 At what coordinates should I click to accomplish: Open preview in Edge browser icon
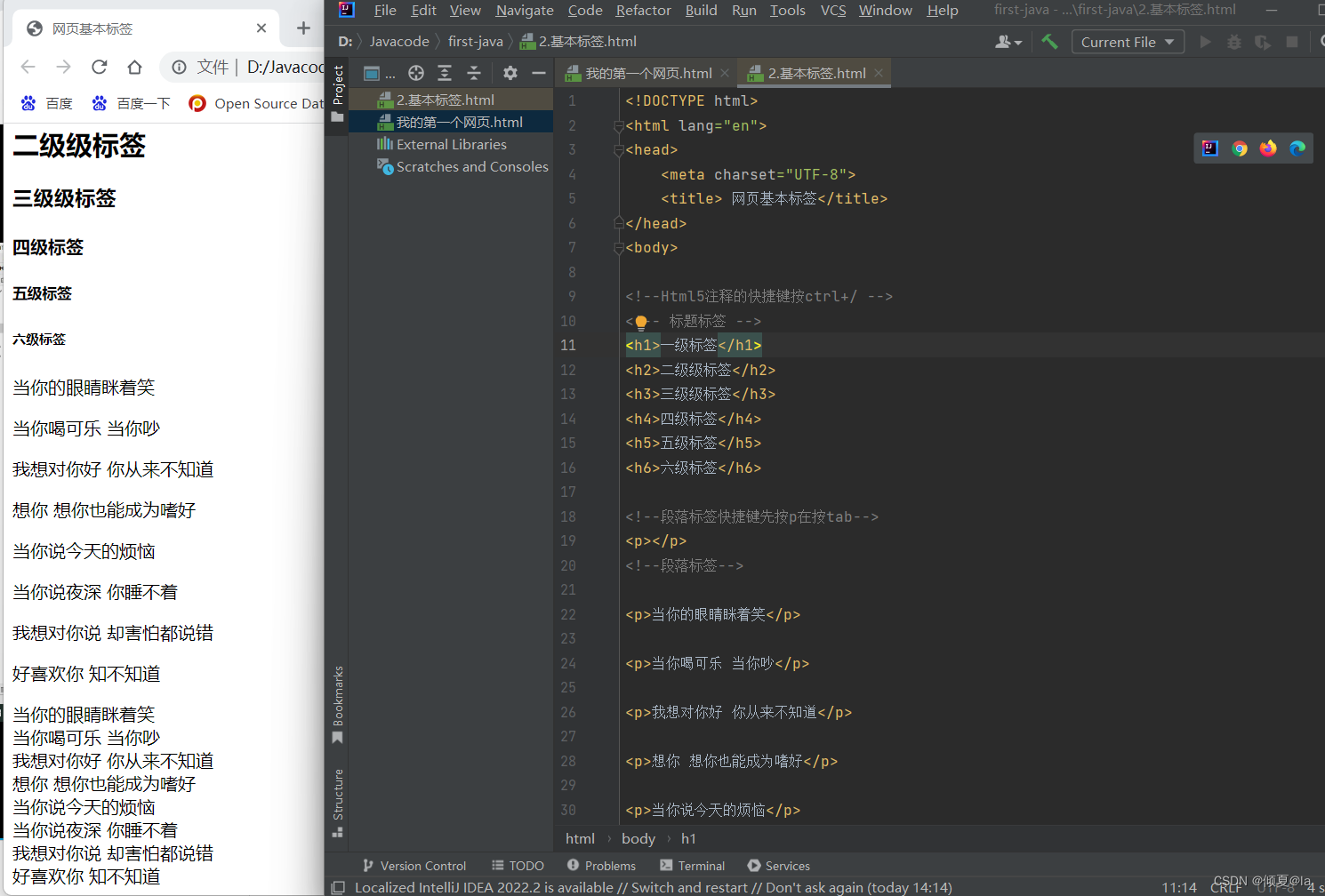click(x=1297, y=148)
